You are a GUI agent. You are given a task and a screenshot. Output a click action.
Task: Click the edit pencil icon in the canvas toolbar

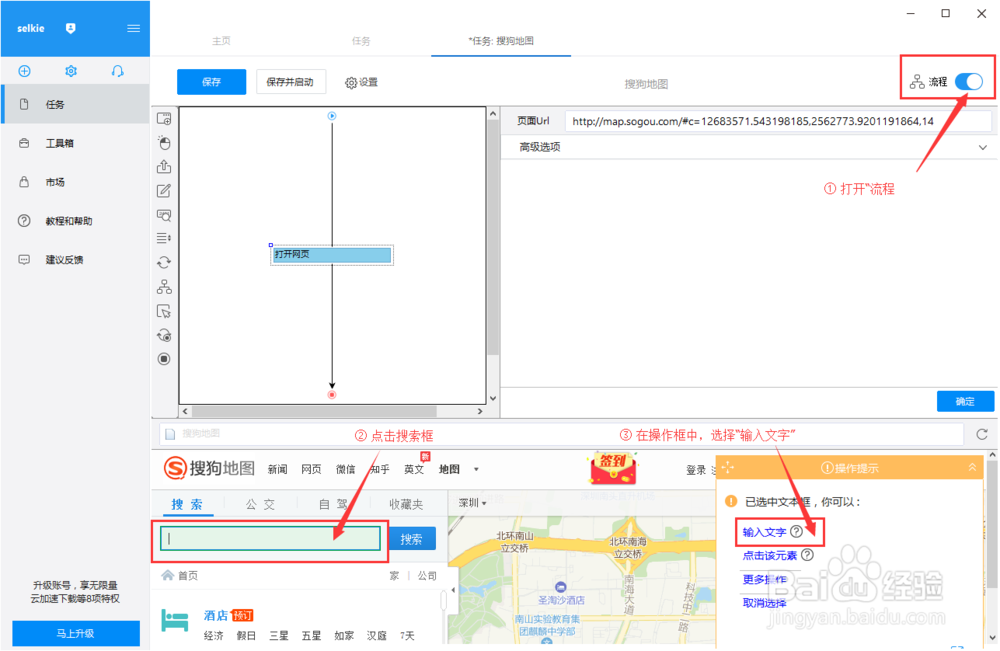(164, 189)
